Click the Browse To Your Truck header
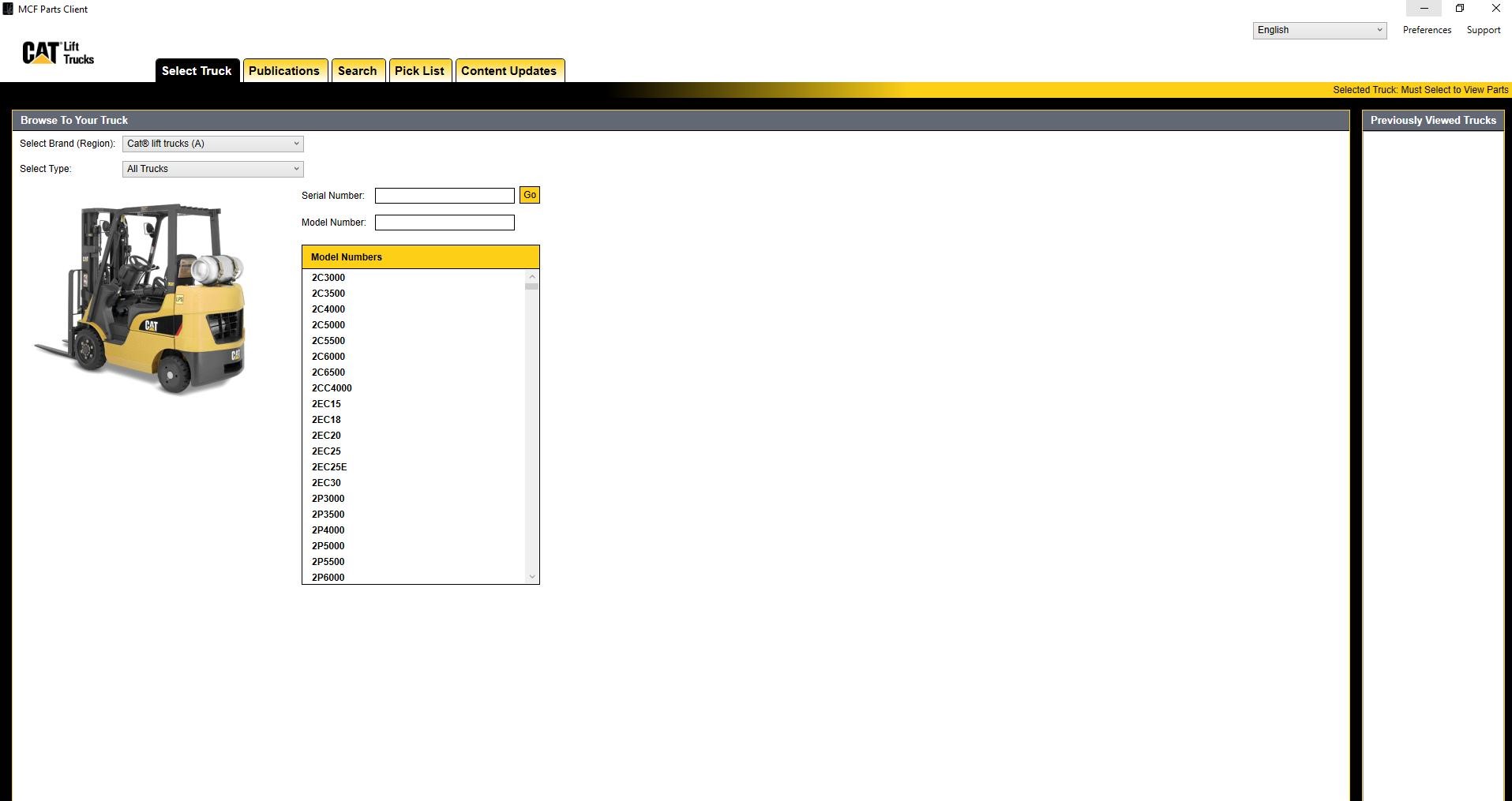This screenshot has height=801, width=1512. [681, 121]
